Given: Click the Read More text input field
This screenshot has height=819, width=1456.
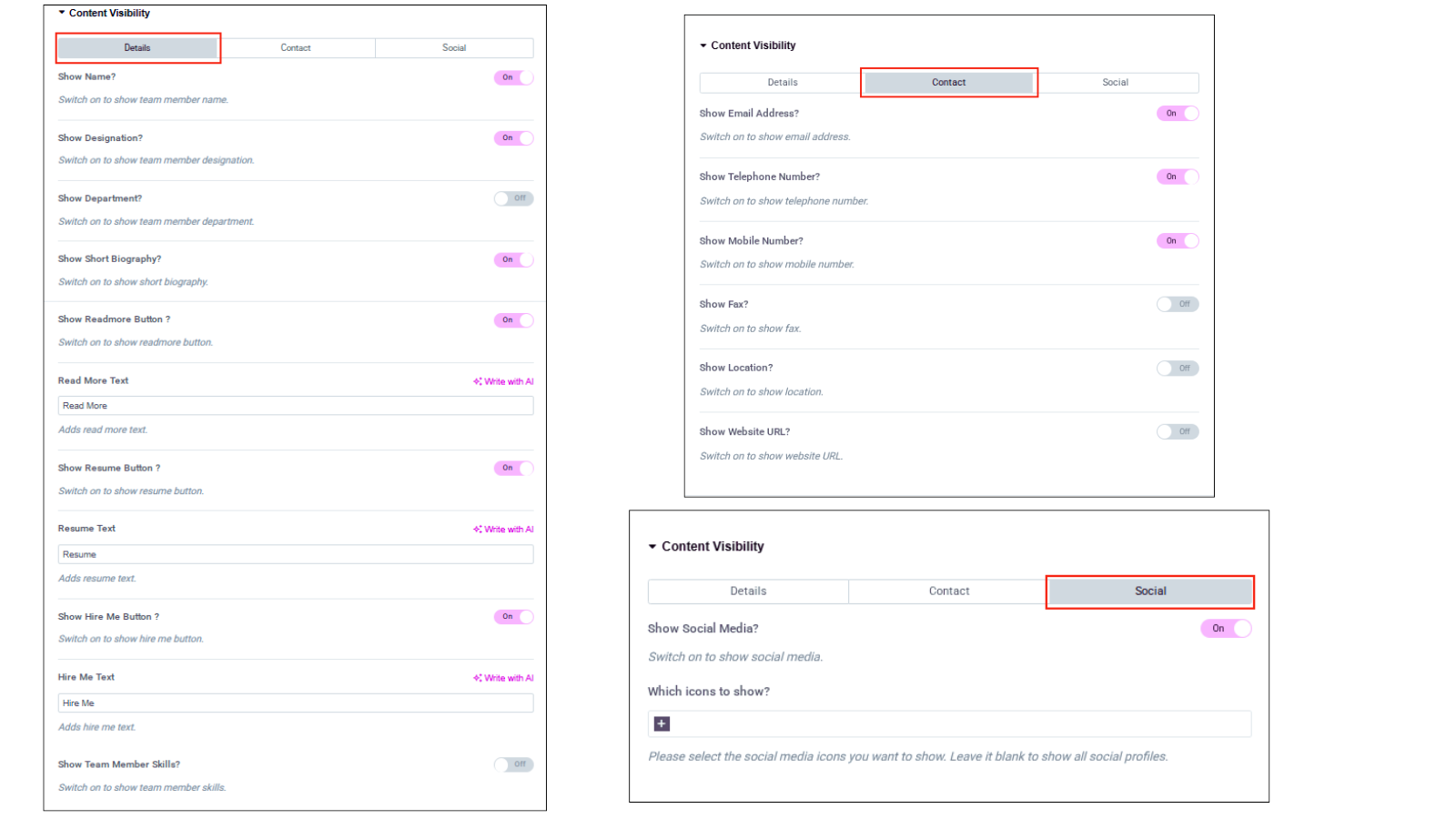Looking at the screenshot, I should 296,406.
